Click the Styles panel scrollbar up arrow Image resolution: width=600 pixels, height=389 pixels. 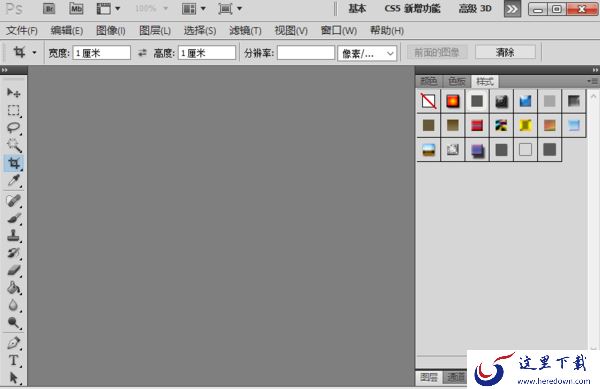click(593, 96)
